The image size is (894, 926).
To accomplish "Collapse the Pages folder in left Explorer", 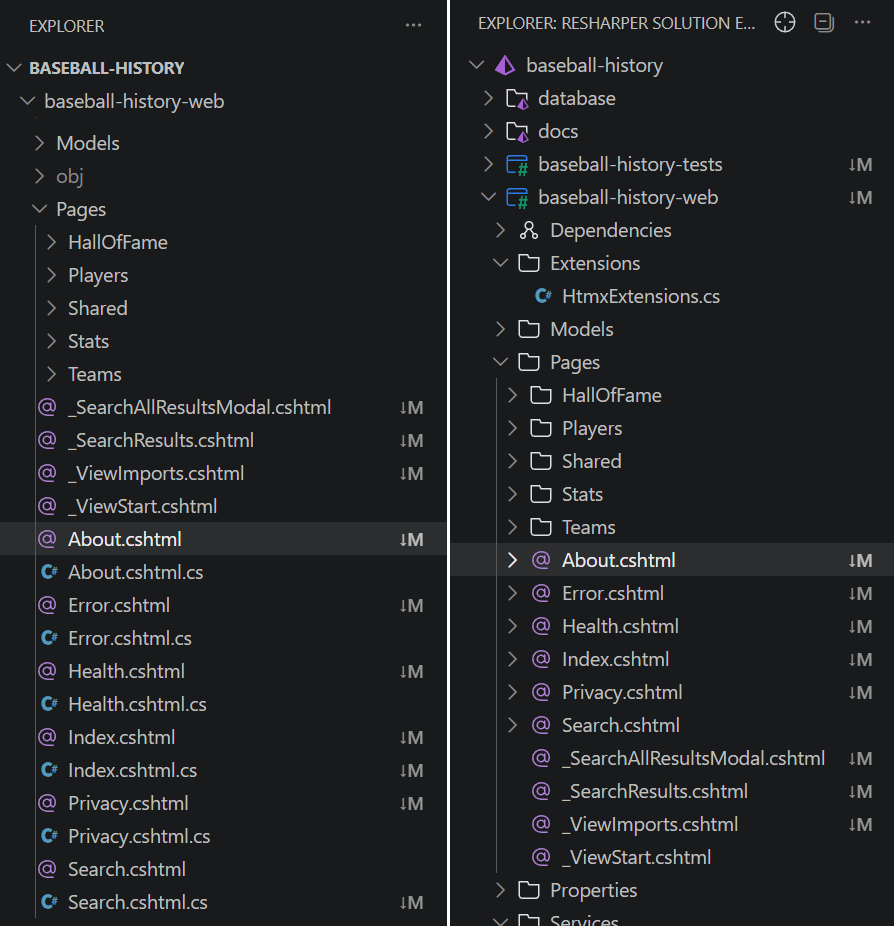I will click(39, 210).
